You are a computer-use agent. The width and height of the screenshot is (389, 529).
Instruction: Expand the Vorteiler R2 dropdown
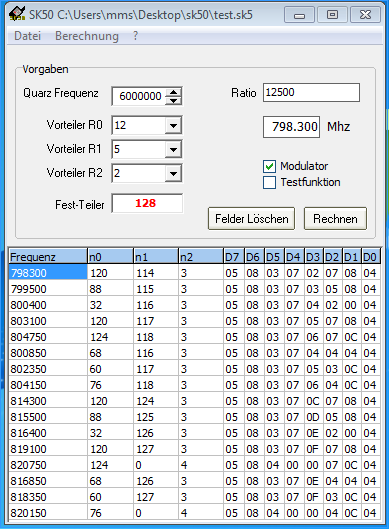(173, 173)
